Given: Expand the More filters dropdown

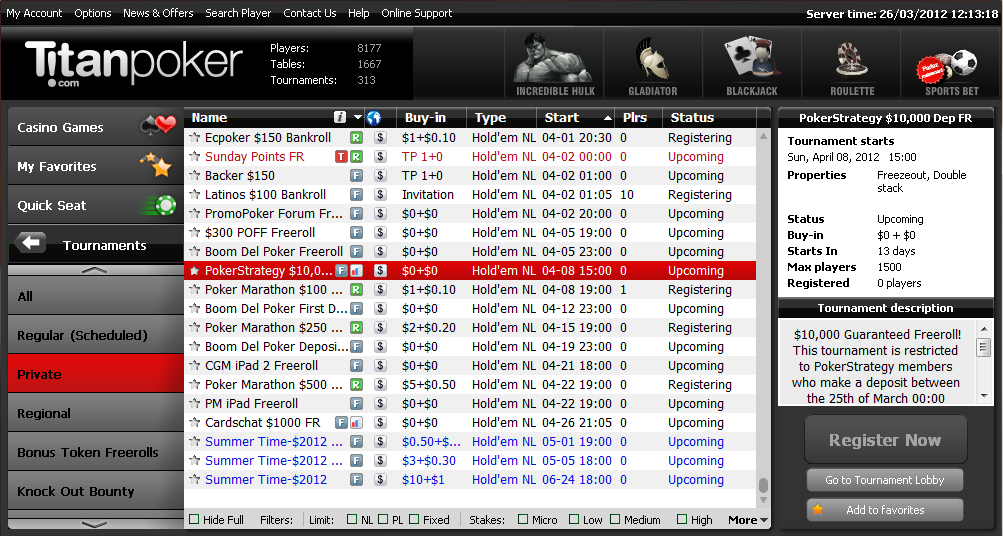Looking at the screenshot, I should tap(748, 520).
